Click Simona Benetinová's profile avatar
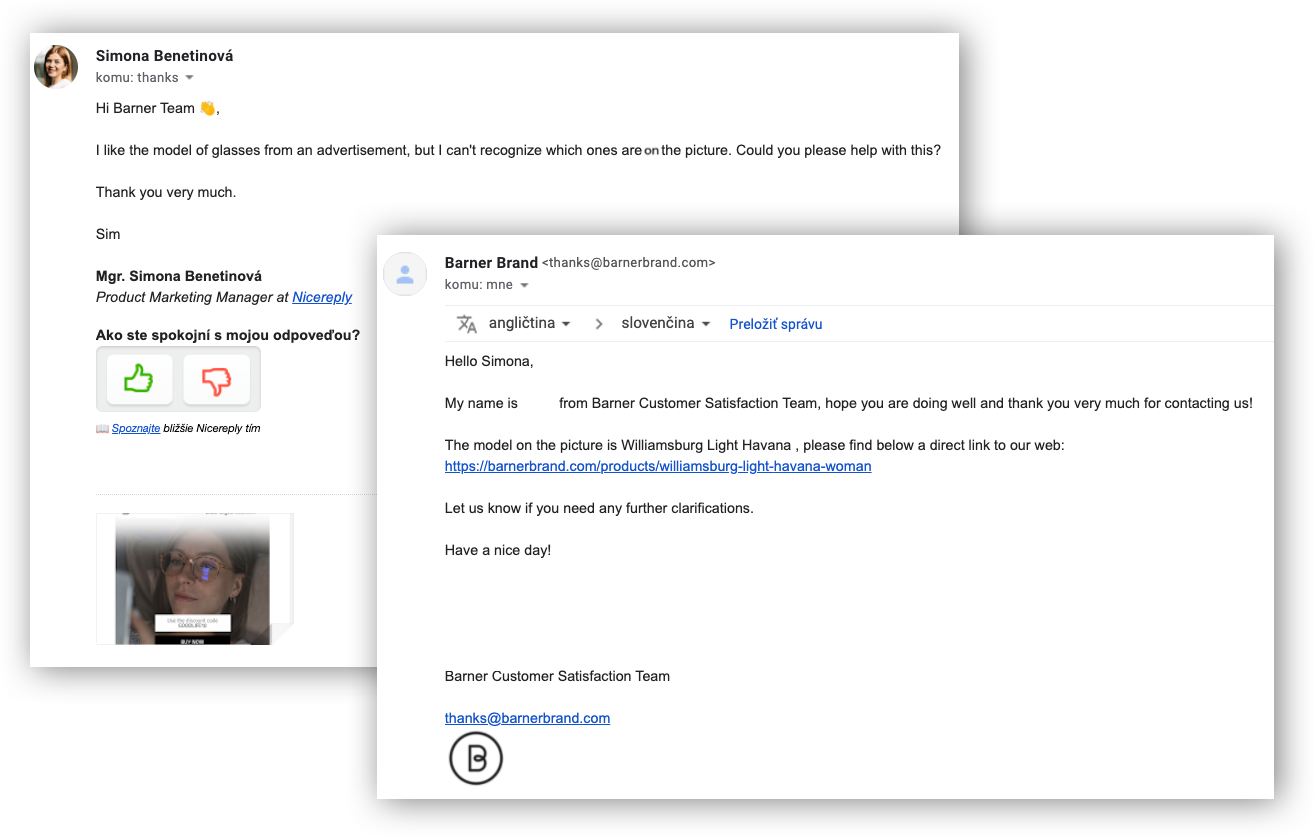1314x836 pixels. [x=56, y=67]
